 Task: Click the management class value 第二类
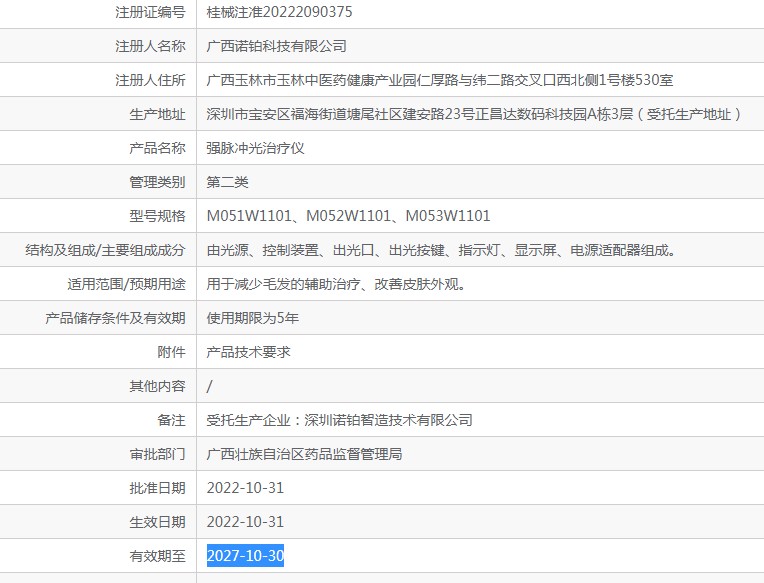point(228,182)
